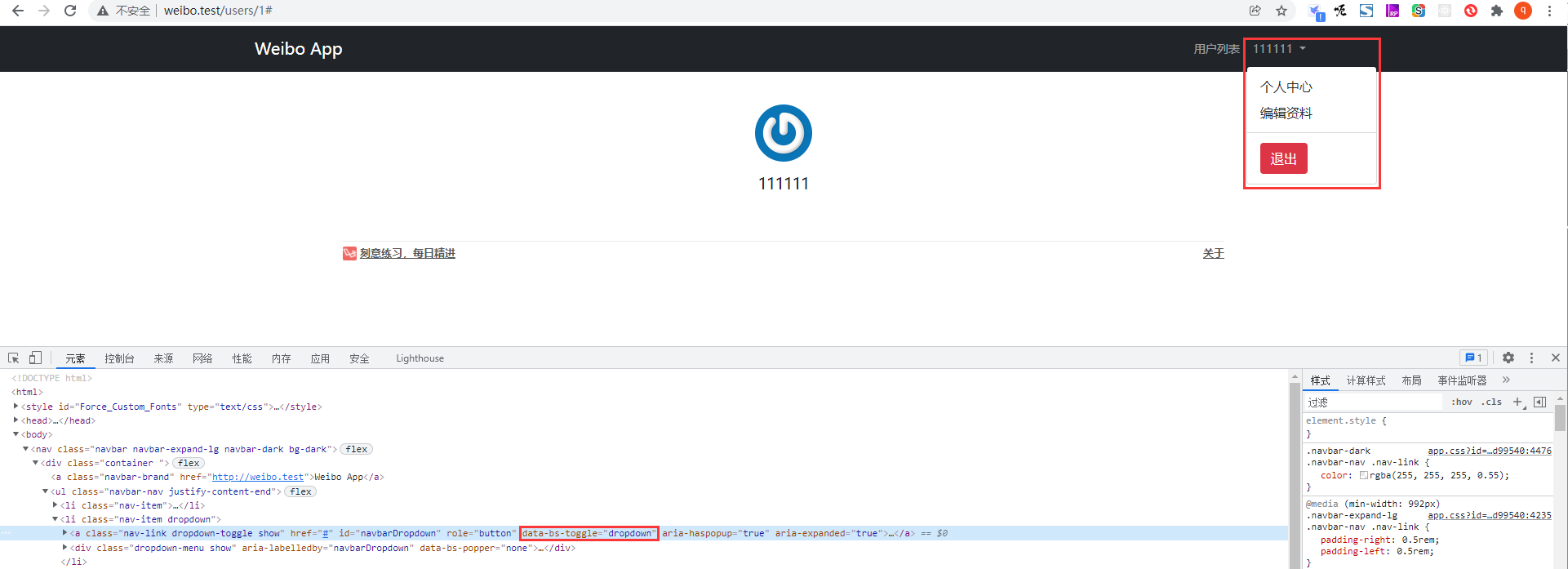
Task: Toggle the 111111 navbar dropdown
Action: (1279, 49)
